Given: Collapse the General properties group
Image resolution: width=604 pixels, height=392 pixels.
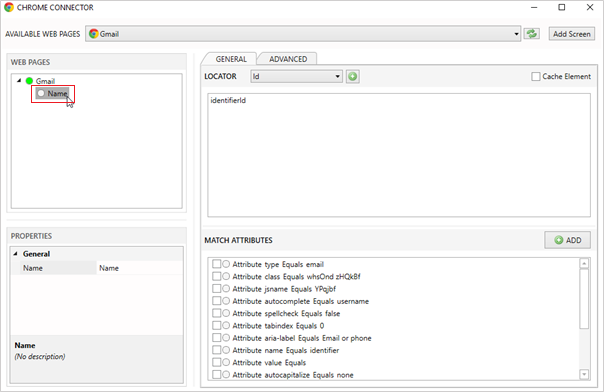Looking at the screenshot, I should 15,254.
